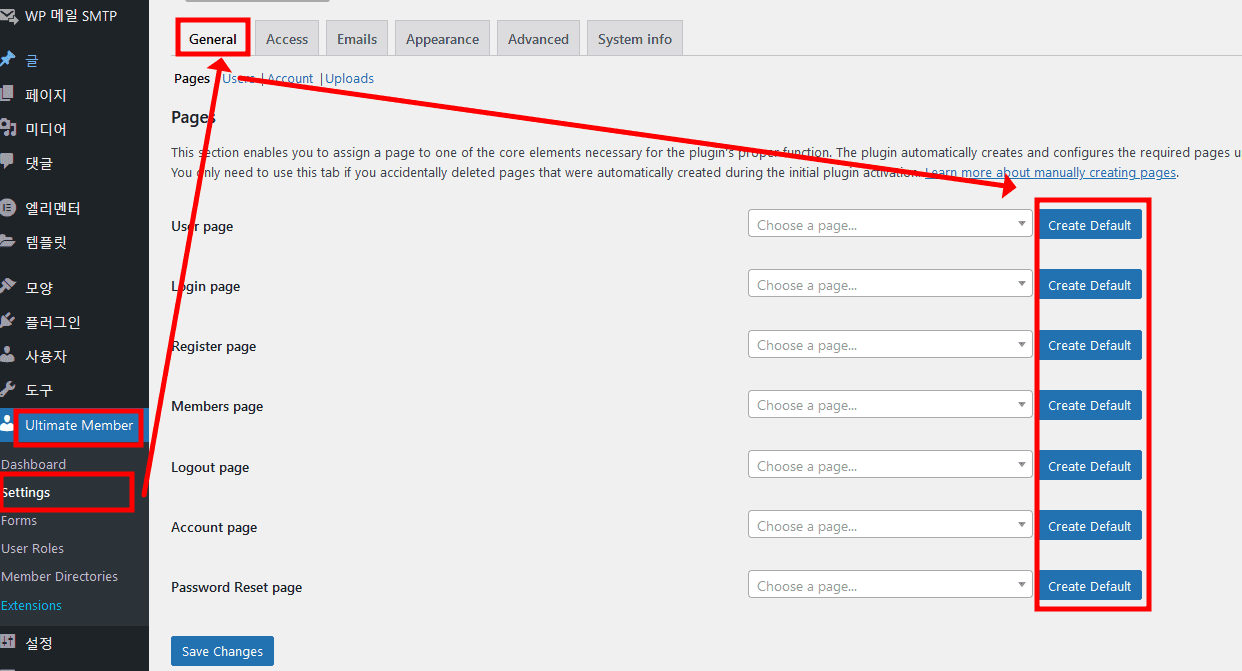Open the Account page dropdown

(x=890, y=526)
